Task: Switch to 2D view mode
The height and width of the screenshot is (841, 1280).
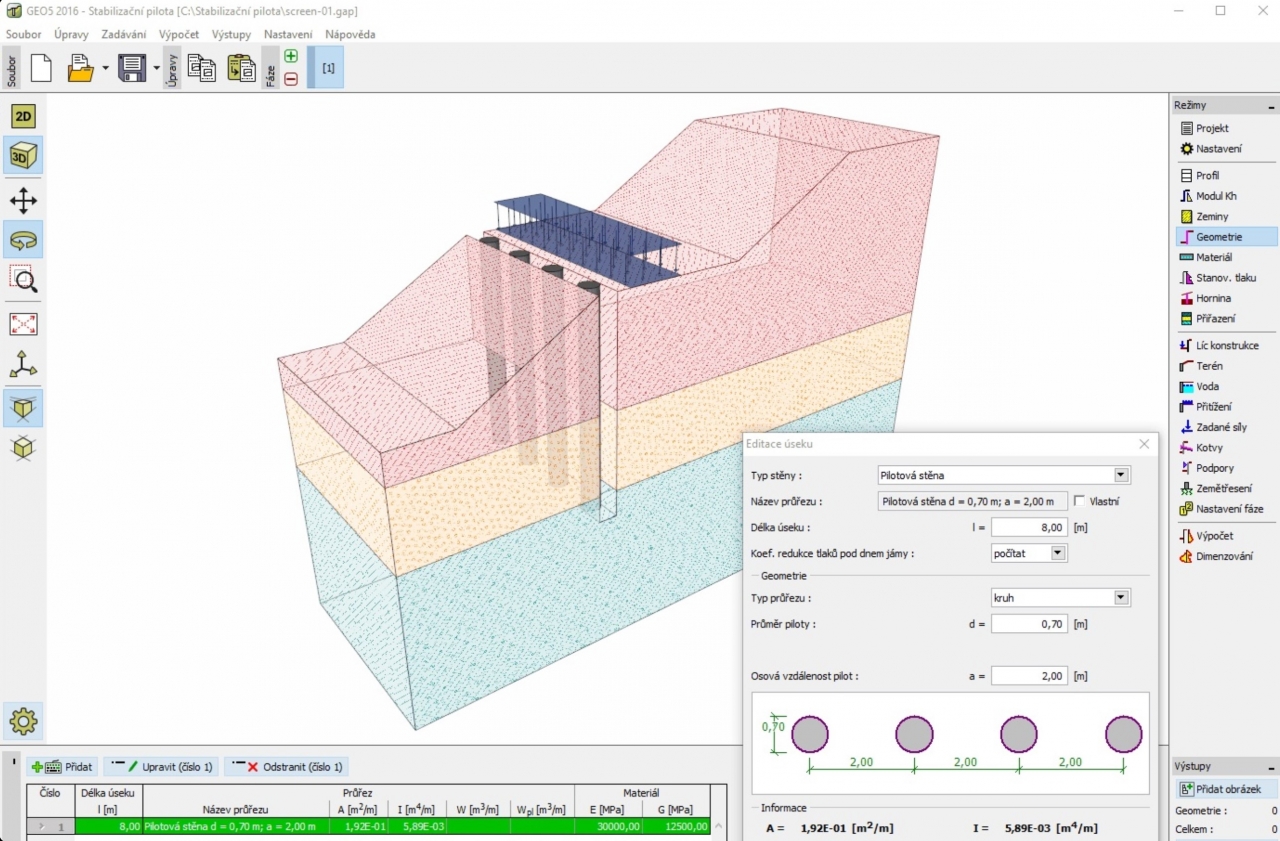Action: point(23,116)
